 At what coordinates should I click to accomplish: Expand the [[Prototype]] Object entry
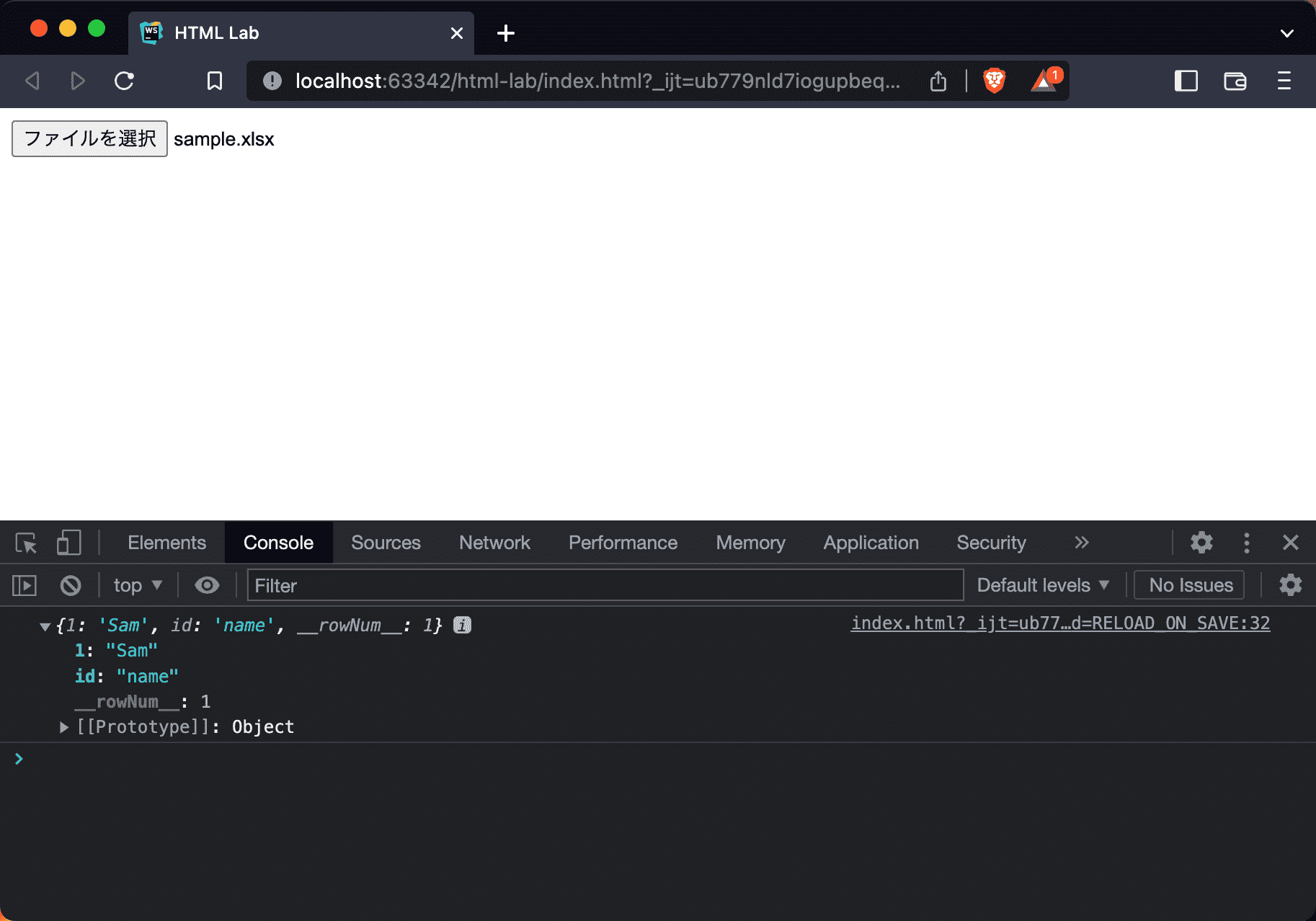(64, 727)
